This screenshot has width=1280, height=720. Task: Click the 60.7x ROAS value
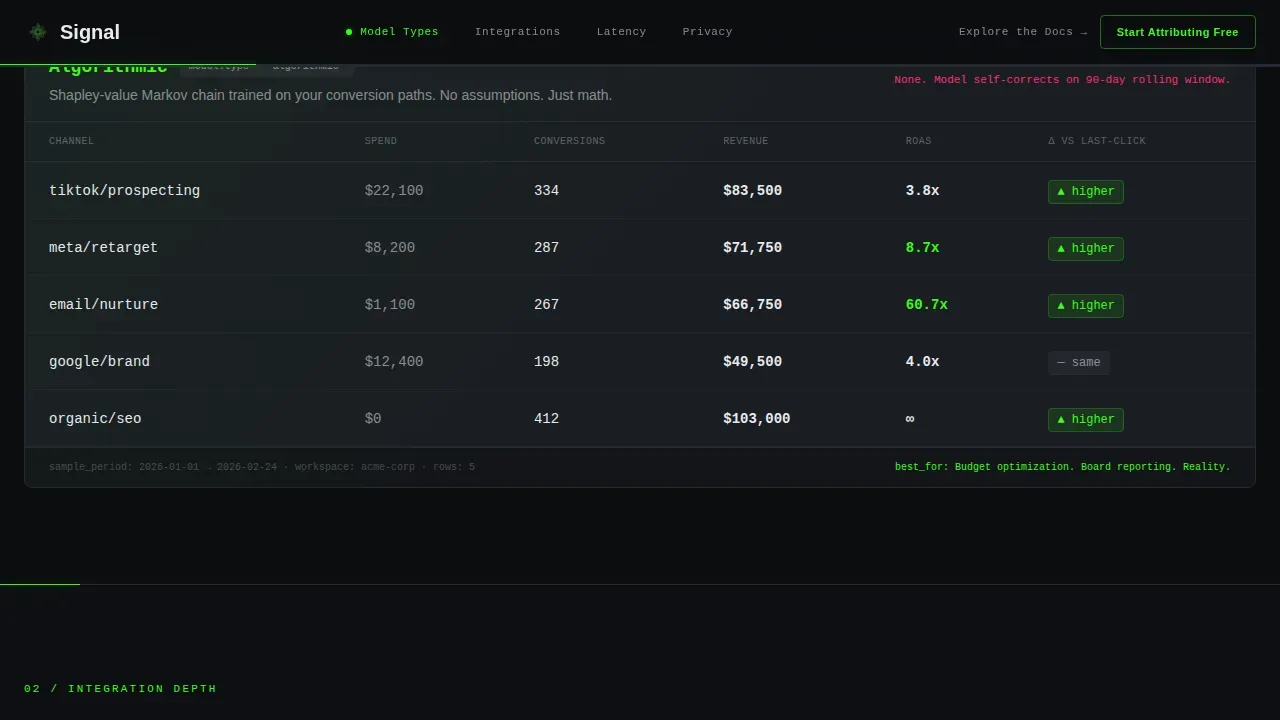pos(926,305)
